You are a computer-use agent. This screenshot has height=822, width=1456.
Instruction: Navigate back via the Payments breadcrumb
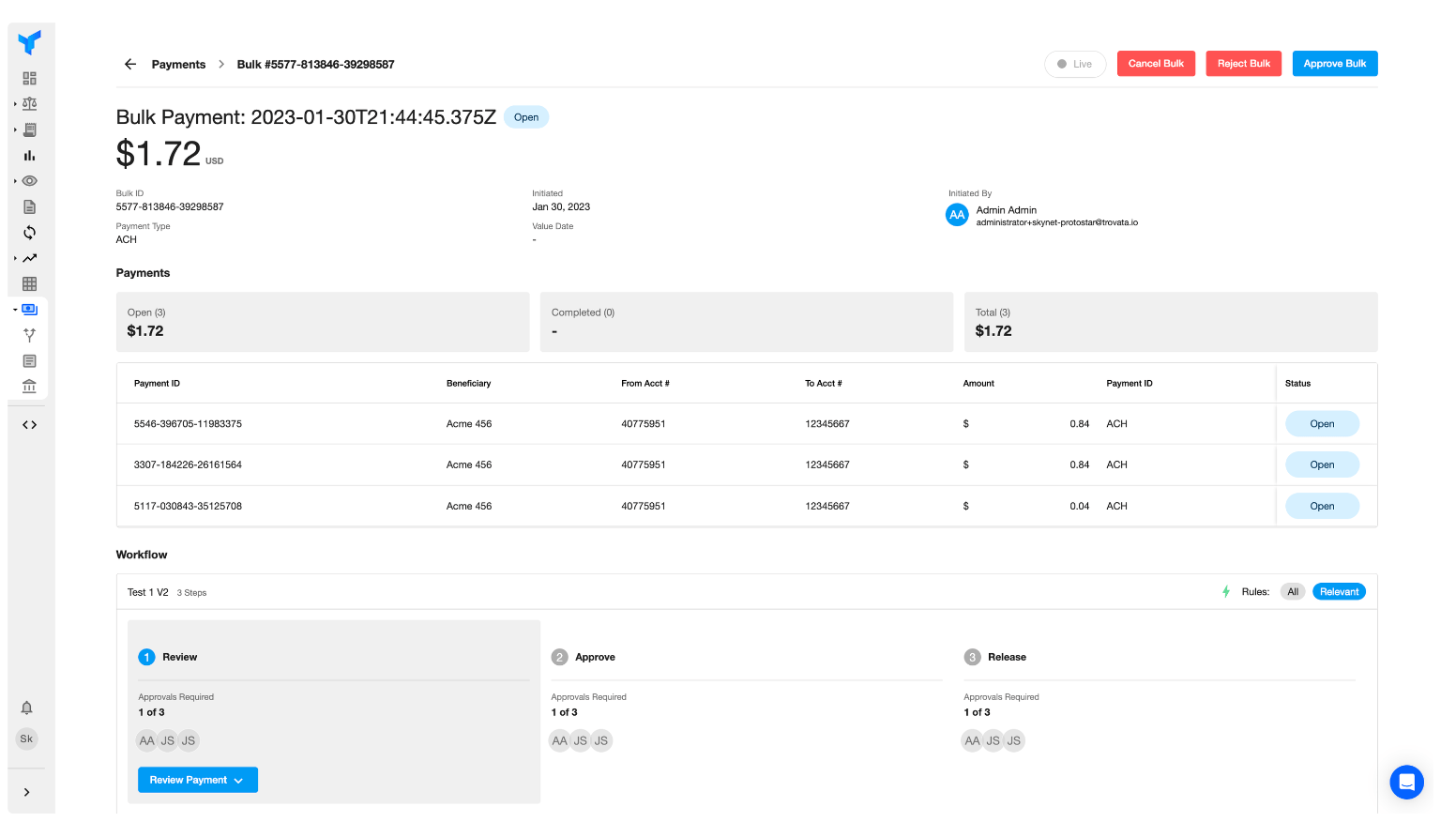click(x=178, y=64)
